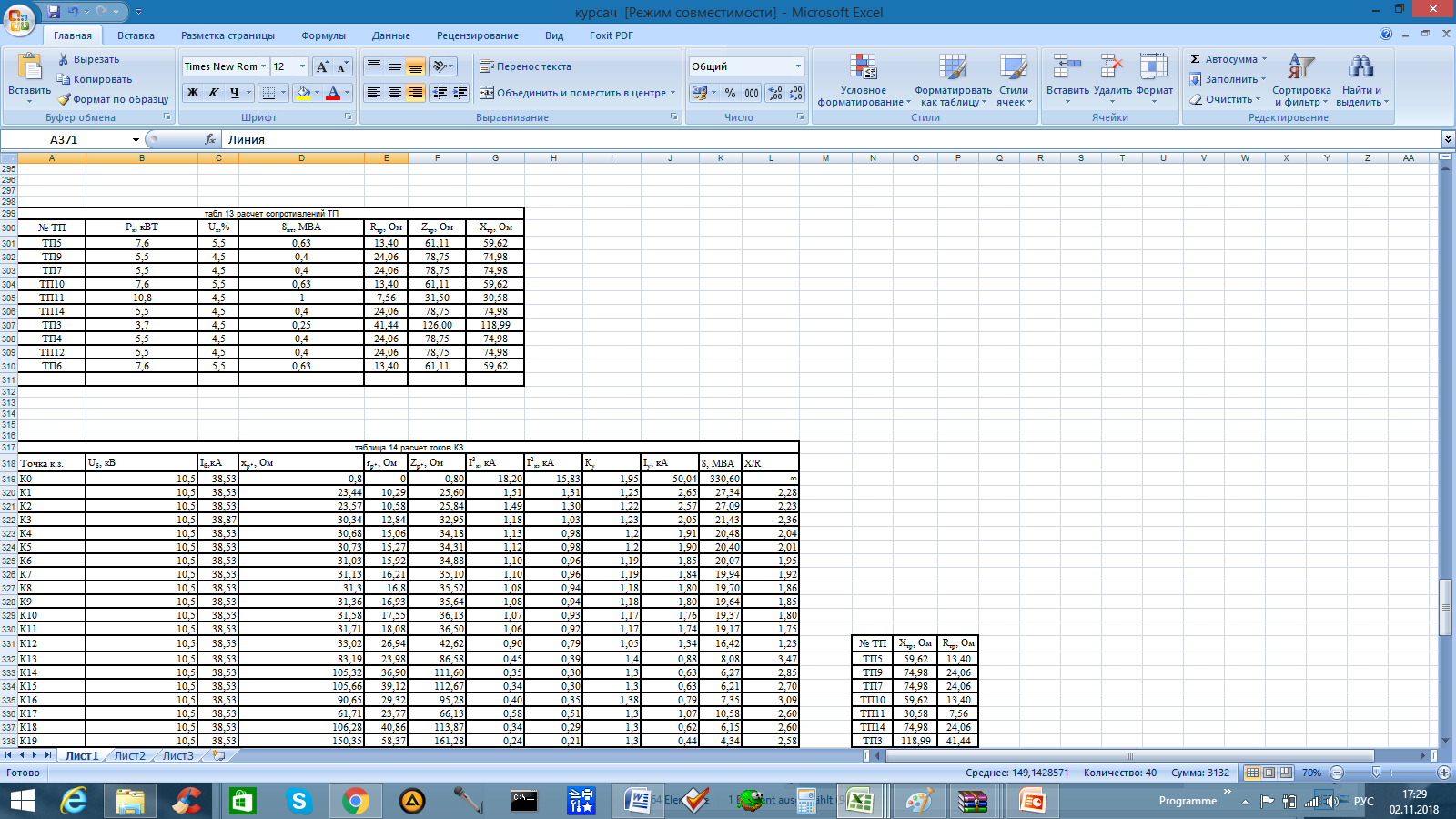This screenshot has height=819, width=1456.
Task: Activate Format Painter (Формат по образцу)
Action: (x=113, y=99)
